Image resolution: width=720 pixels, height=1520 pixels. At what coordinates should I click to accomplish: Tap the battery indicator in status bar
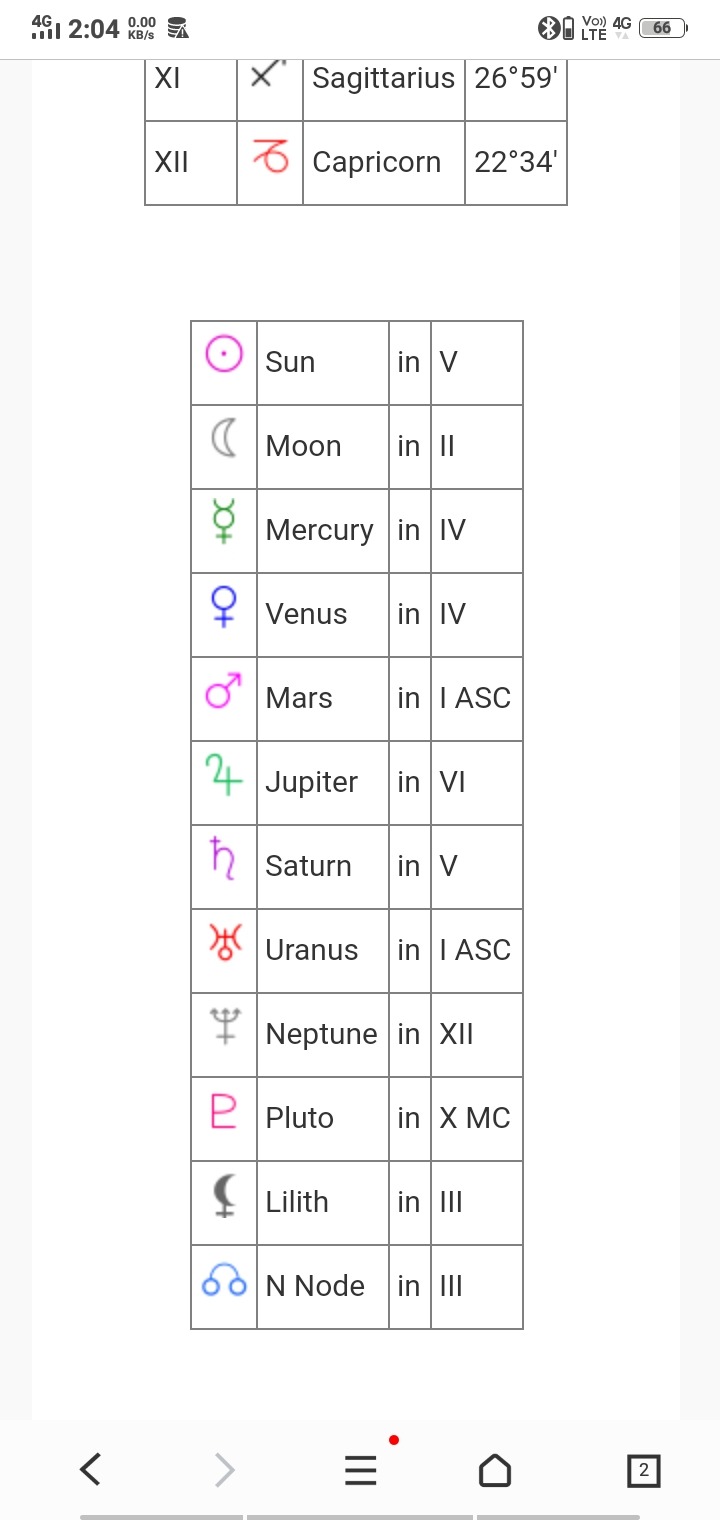pyautogui.click(x=662, y=28)
